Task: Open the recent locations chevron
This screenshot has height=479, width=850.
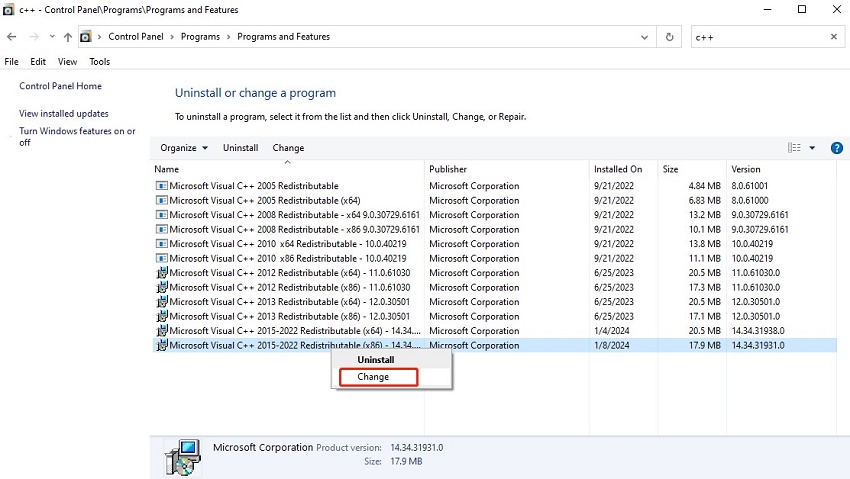Action: coord(52,37)
